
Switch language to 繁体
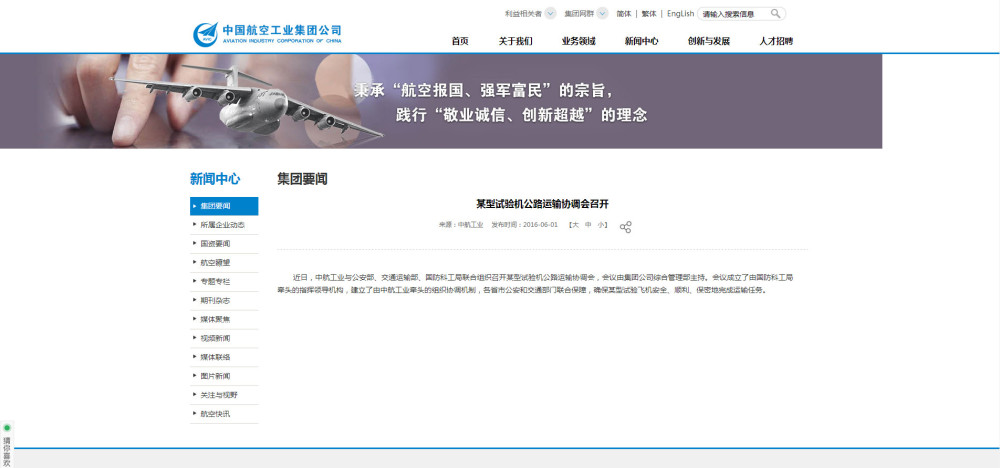click(649, 13)
